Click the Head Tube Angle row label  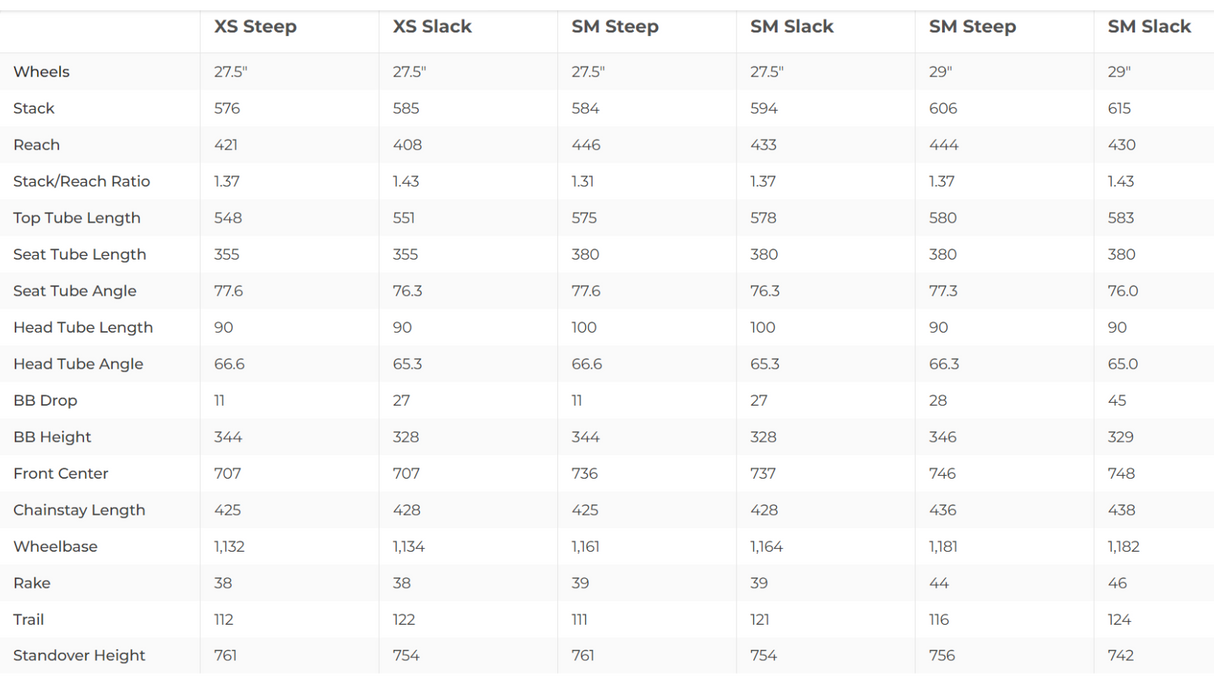click(x=78, y=364)
